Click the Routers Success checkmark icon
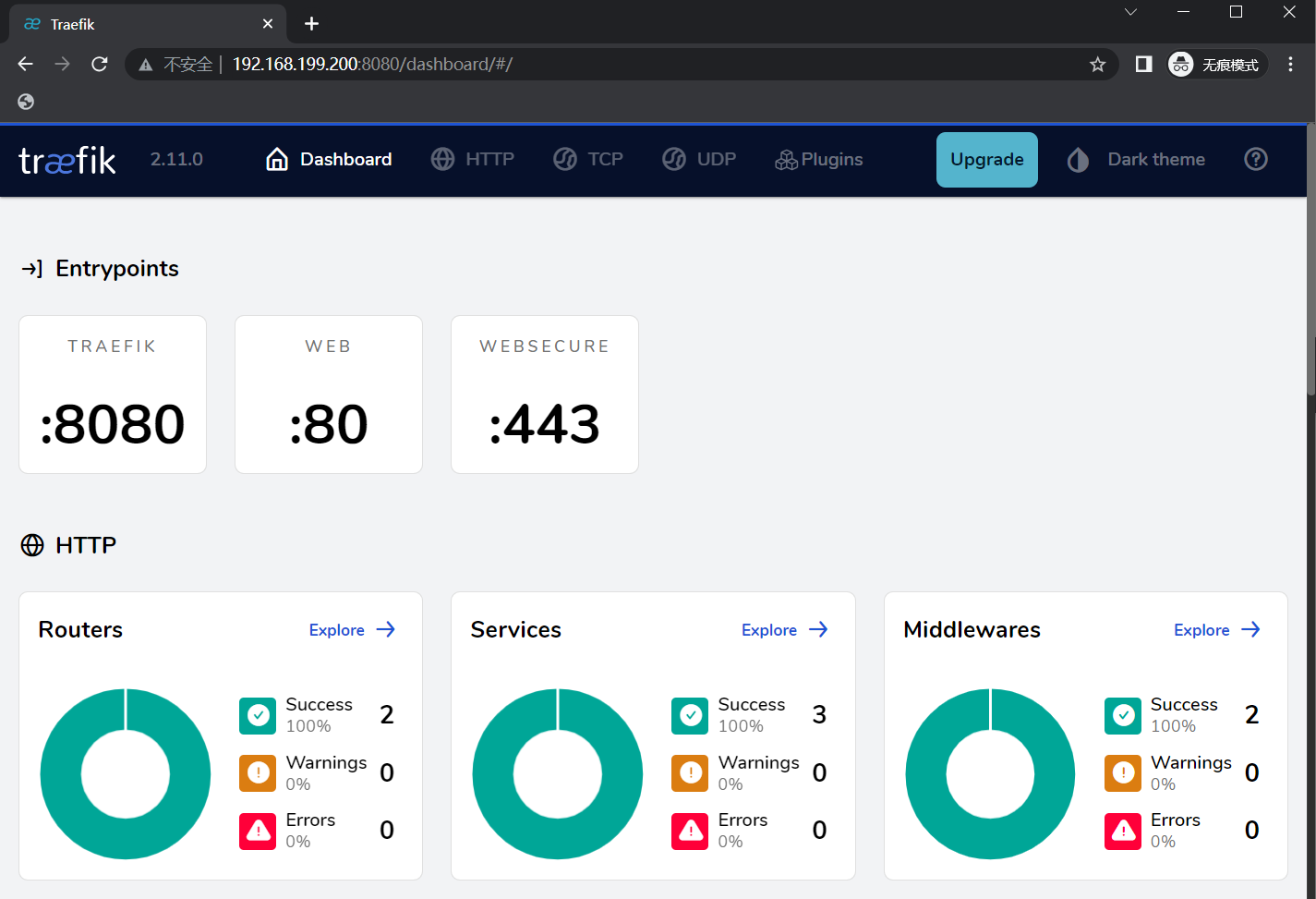The height and width of the screenshot is (899, 1316). point(259,715)
